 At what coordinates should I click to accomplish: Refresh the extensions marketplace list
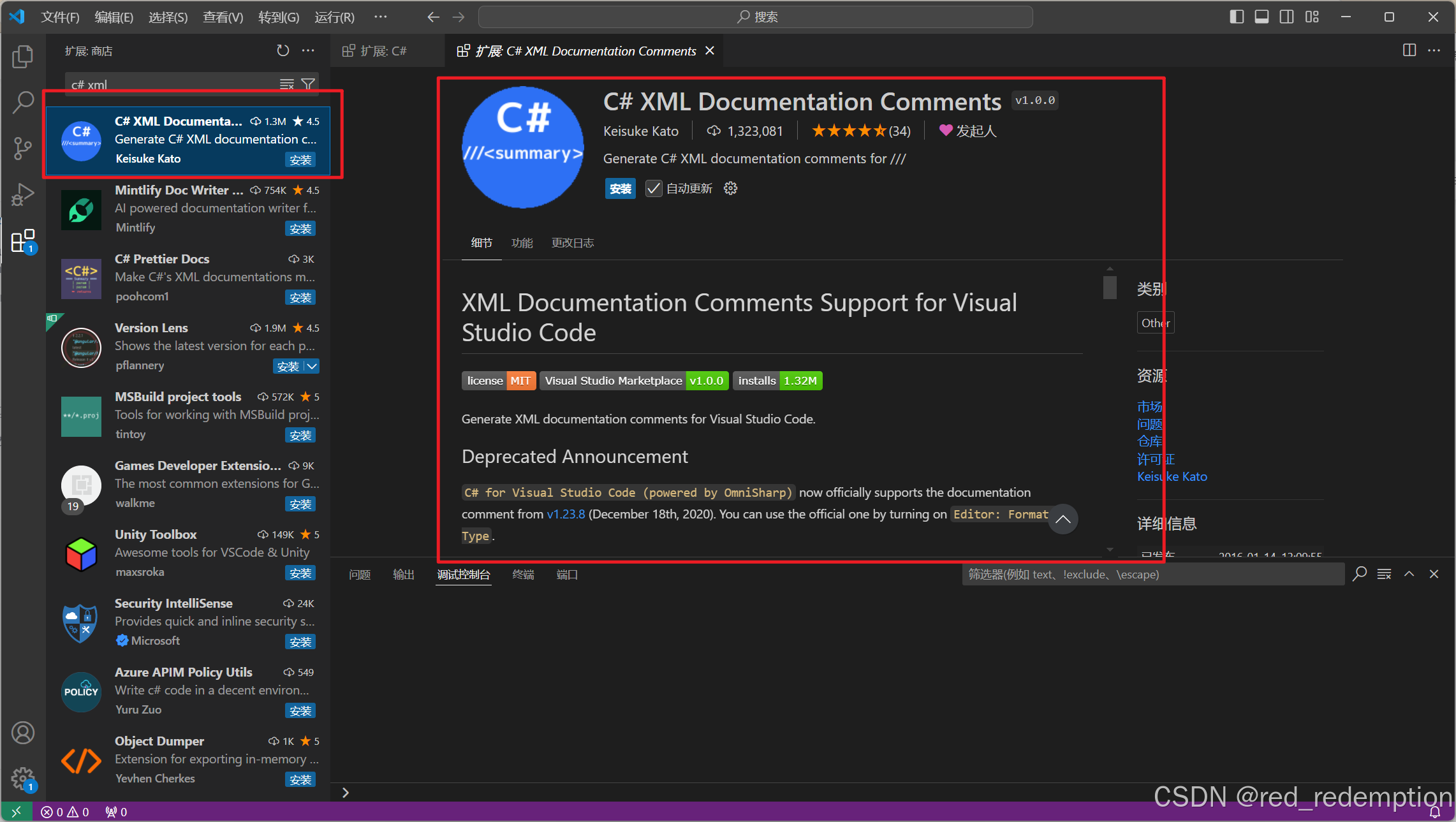[283, 50]
